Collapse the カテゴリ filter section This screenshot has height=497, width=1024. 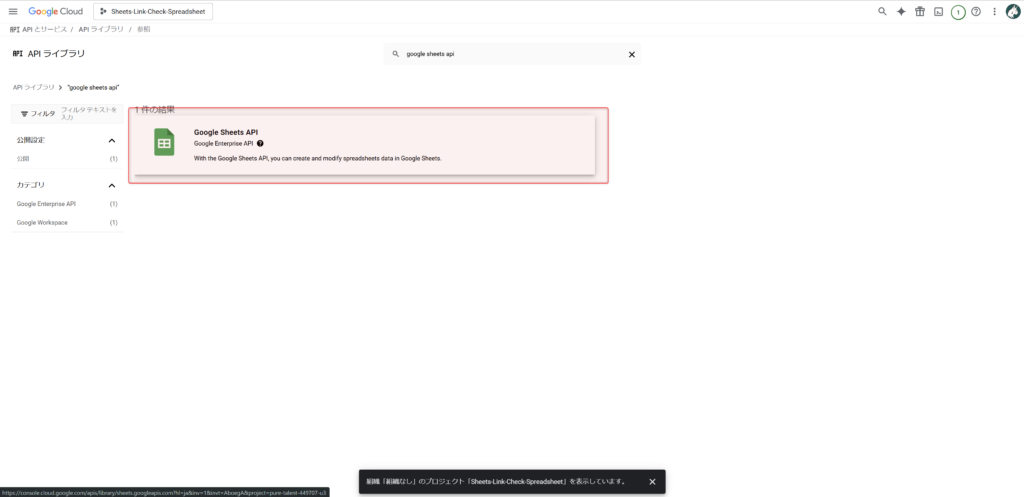click(x=111, y=185)
